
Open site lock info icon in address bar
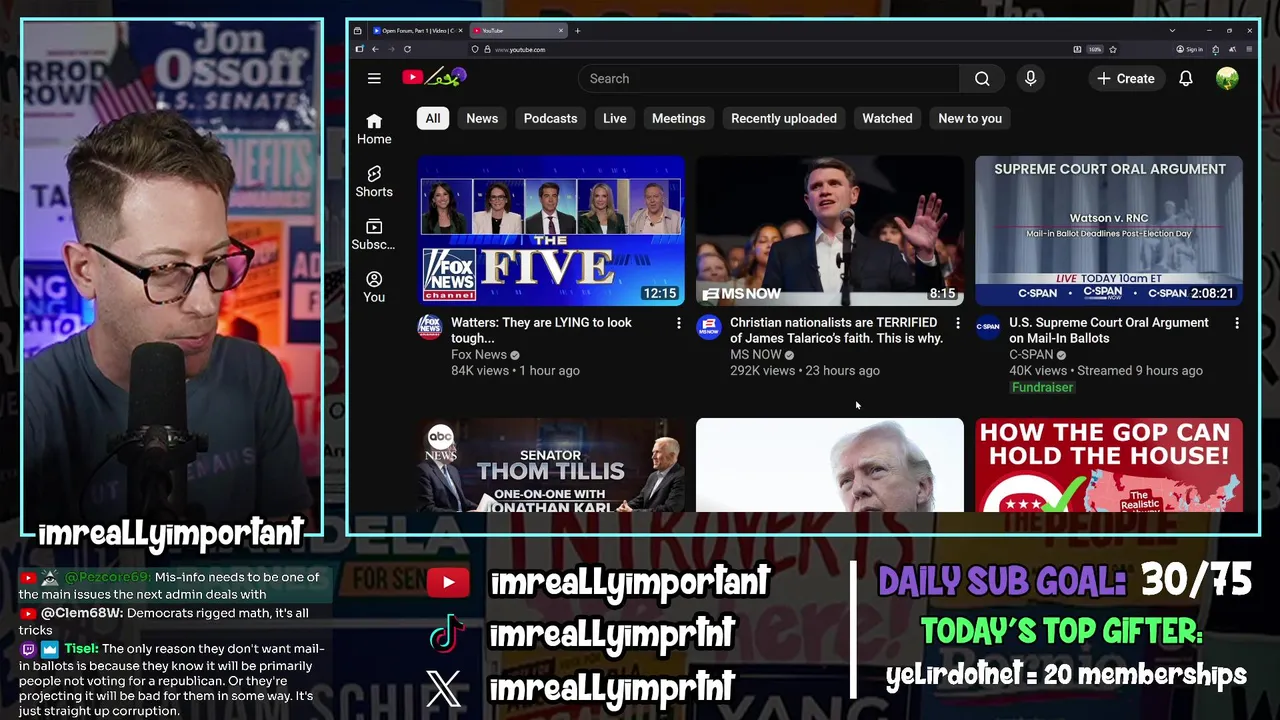coord(487,49)
